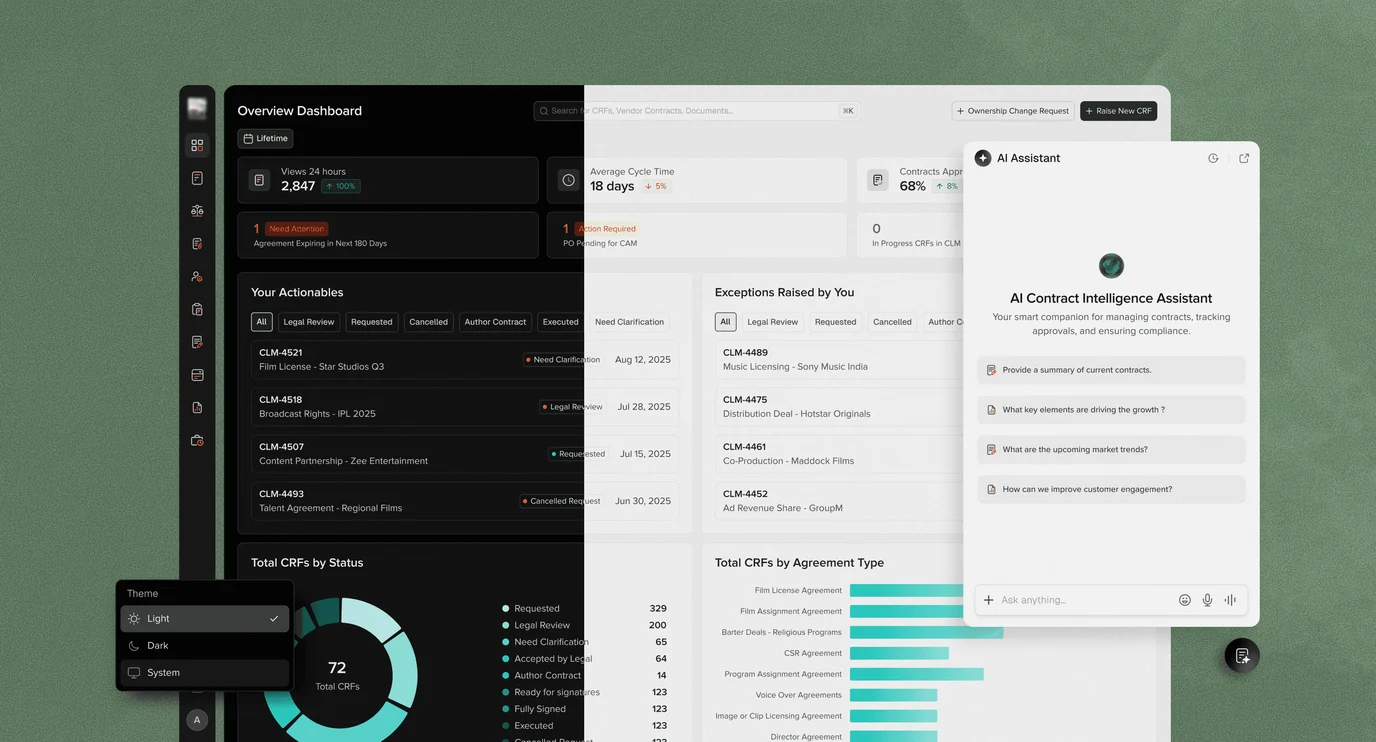Image resolution: width=1376 pixels, height=742 pixels.
Task: Click the microphone icon in chat input
Action: tap(1207, 600)
